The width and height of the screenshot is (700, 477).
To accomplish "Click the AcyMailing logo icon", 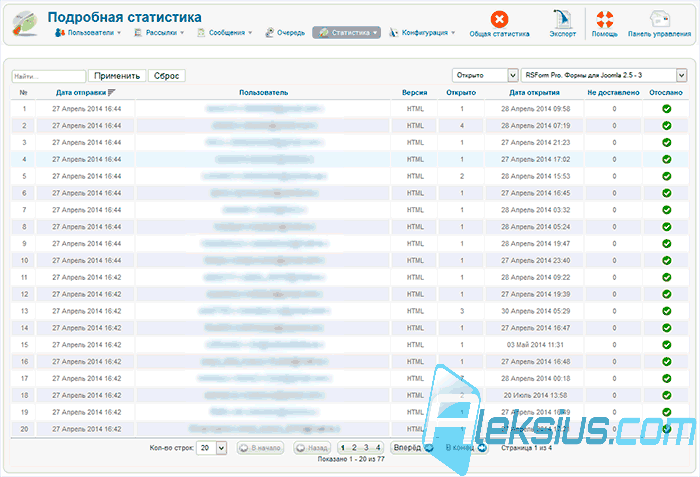I will [25, 23].
